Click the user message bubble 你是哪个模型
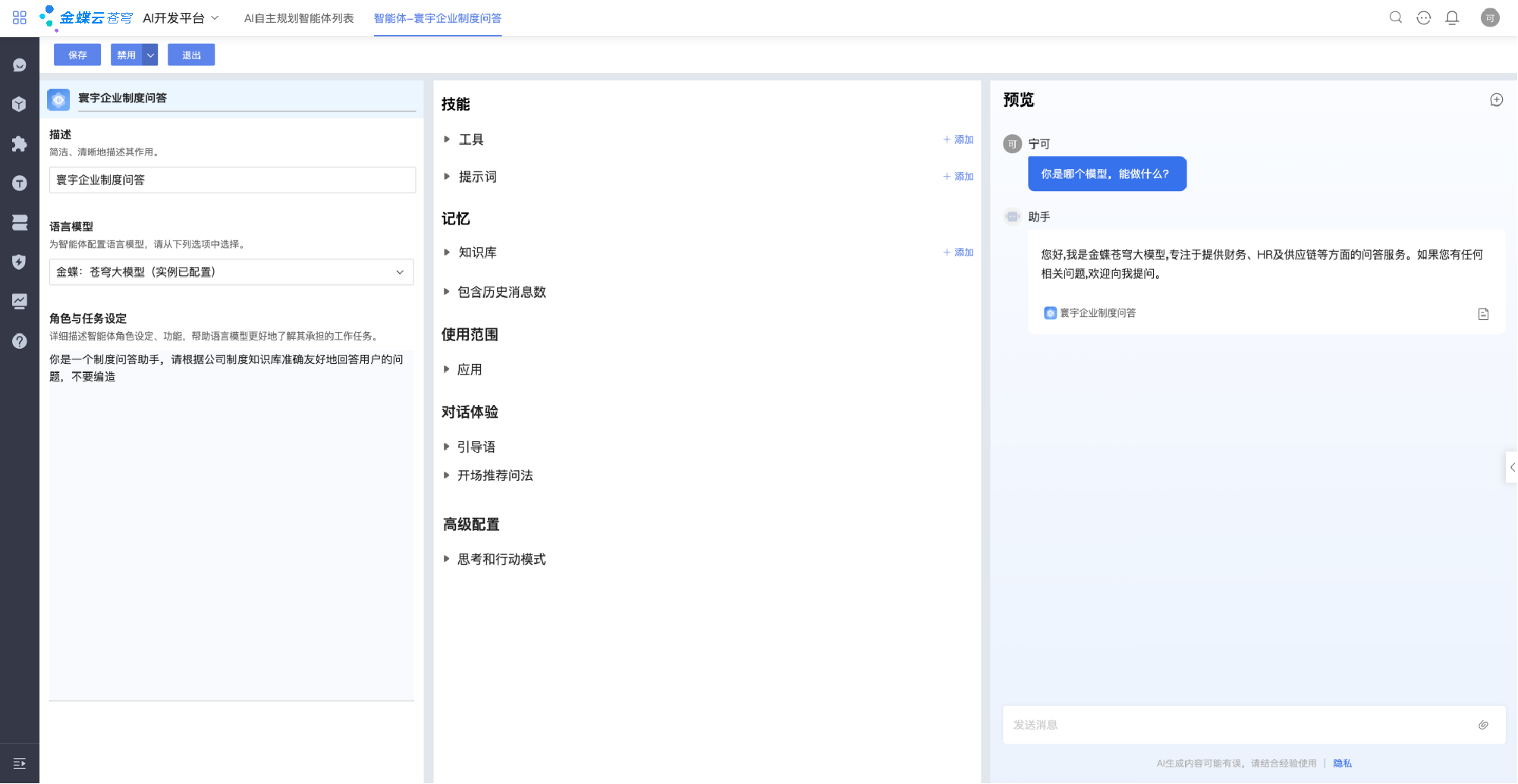Image resolution: width=1518 pixels, height=784 pixels. click(1107, 174)
